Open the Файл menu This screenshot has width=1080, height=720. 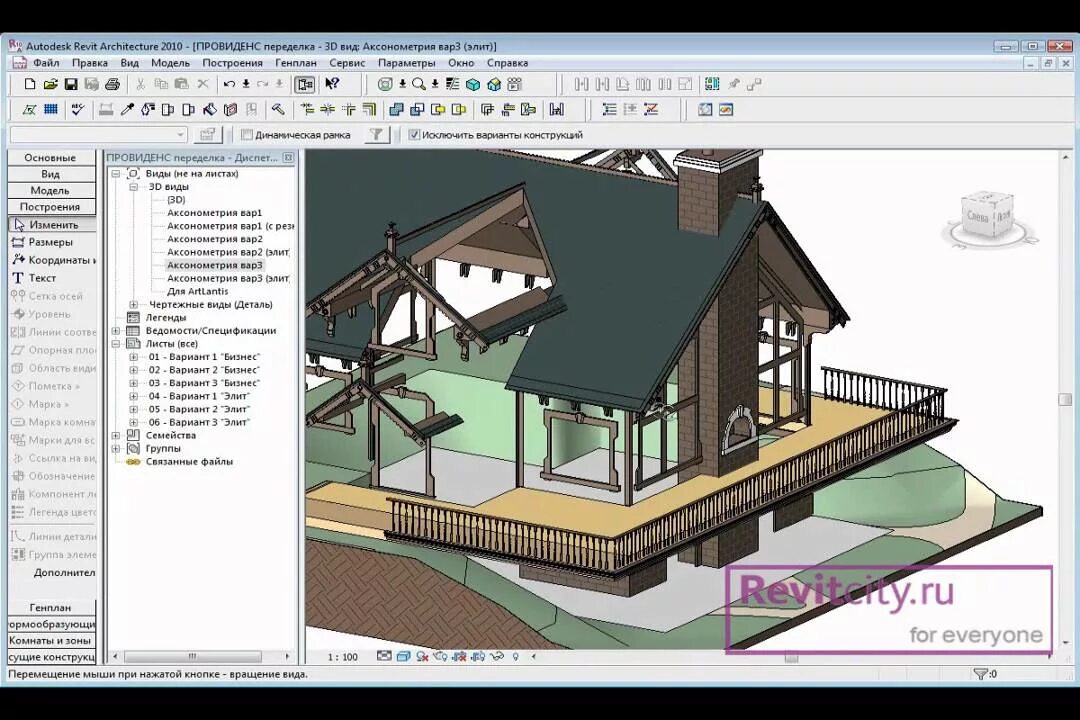click(x=46, y=63)
